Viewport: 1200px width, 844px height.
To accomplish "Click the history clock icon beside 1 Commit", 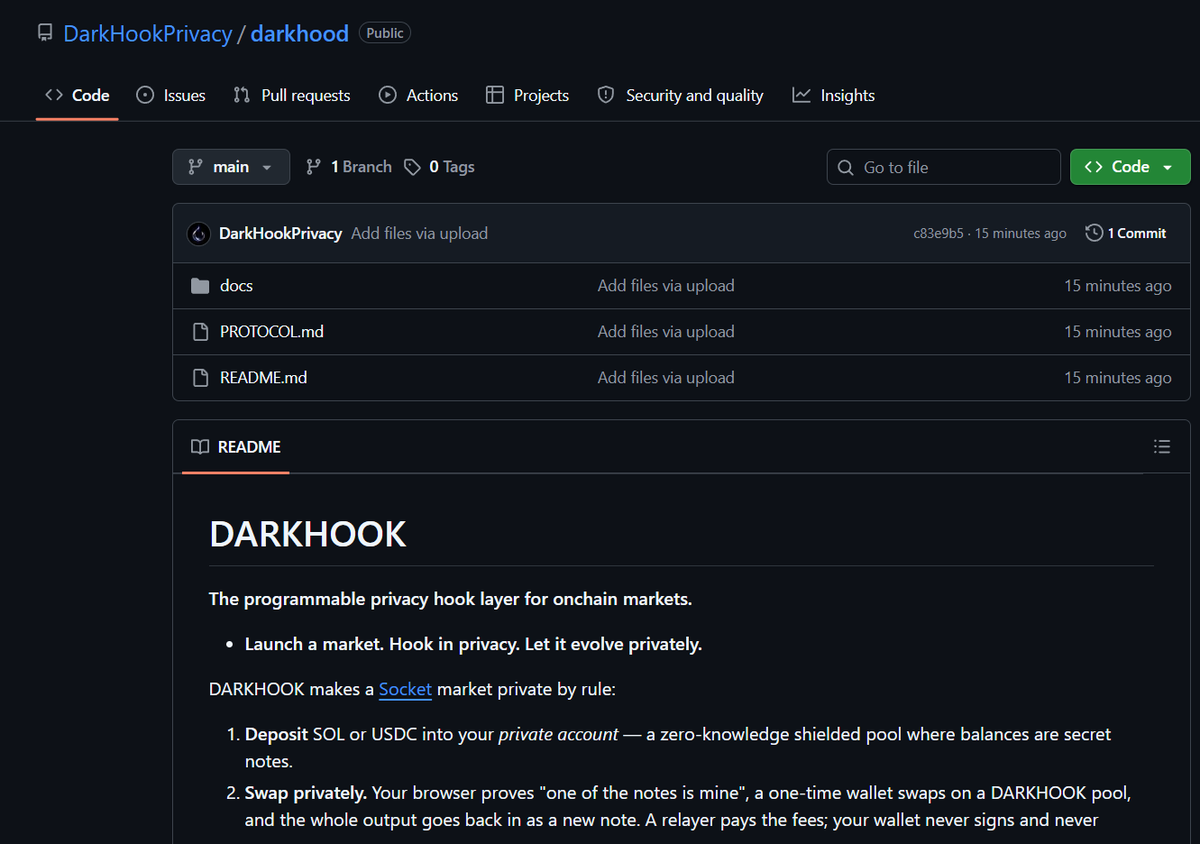I will pos(1094,233).
